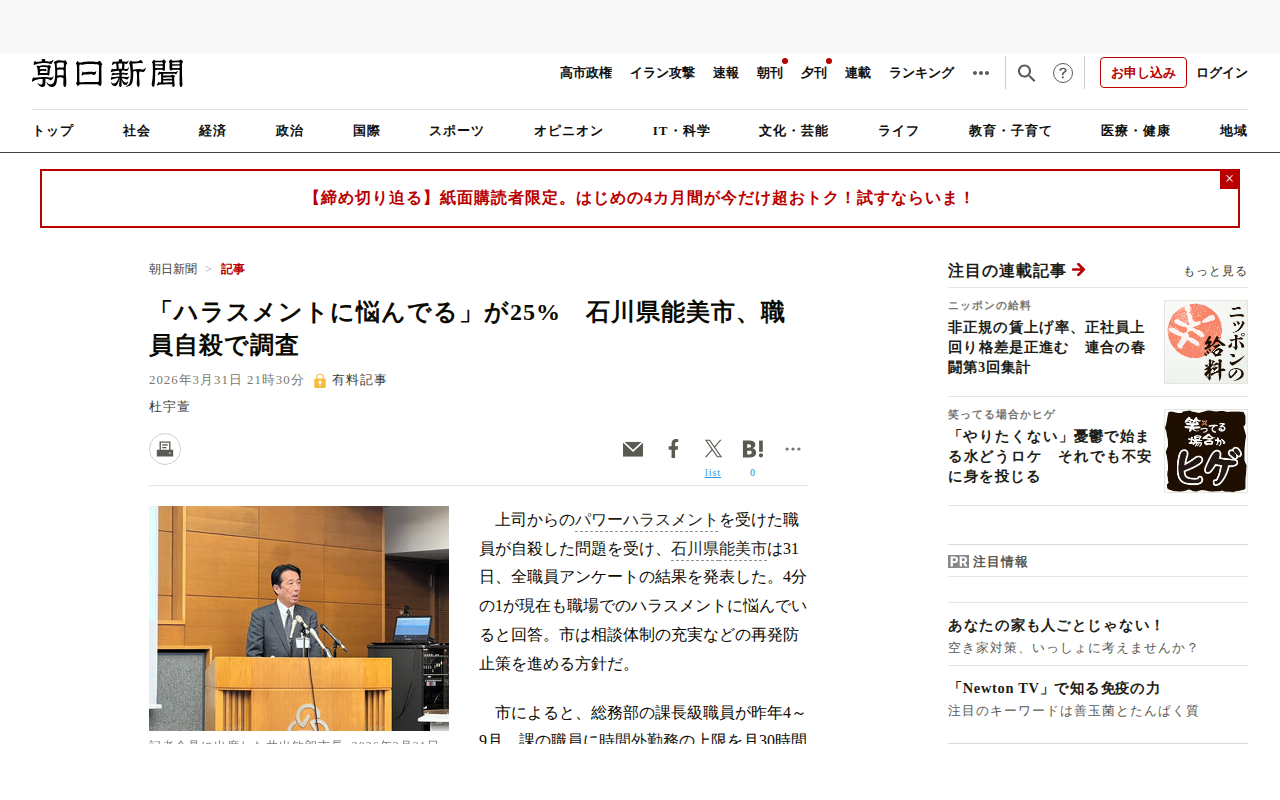Bookmark the article on Hatena B!
The image size is (1280, 800).
click(x=753, y=449)
